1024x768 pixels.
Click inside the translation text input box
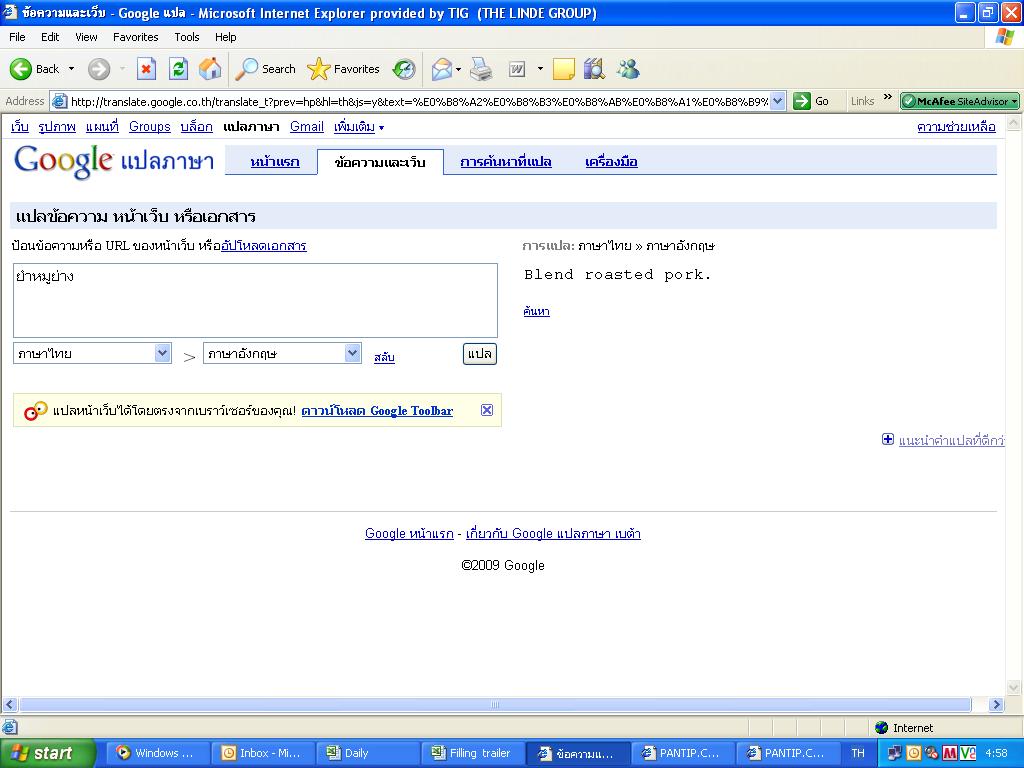coord(255,300)
